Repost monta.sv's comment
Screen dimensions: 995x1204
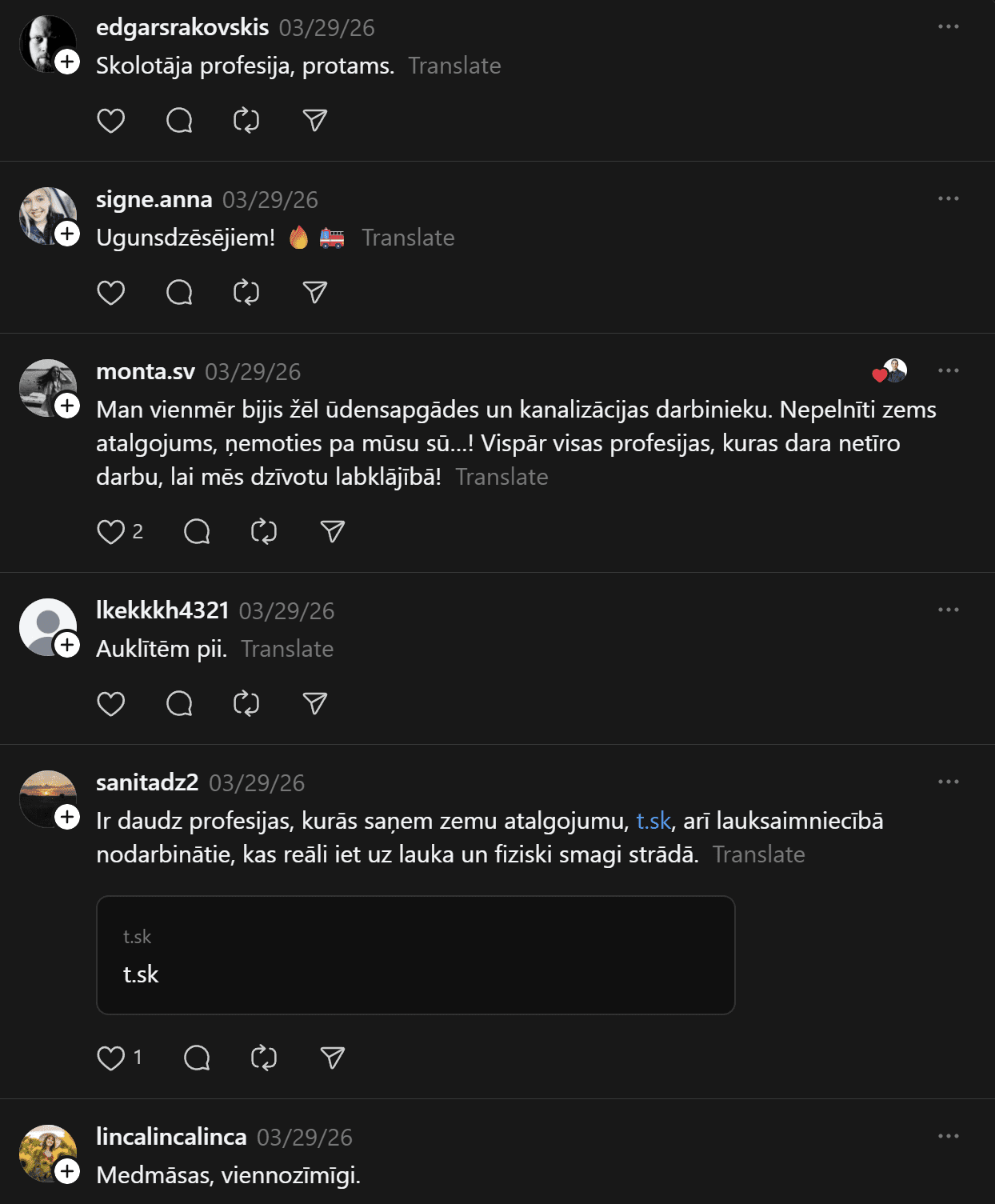point(264,532)
